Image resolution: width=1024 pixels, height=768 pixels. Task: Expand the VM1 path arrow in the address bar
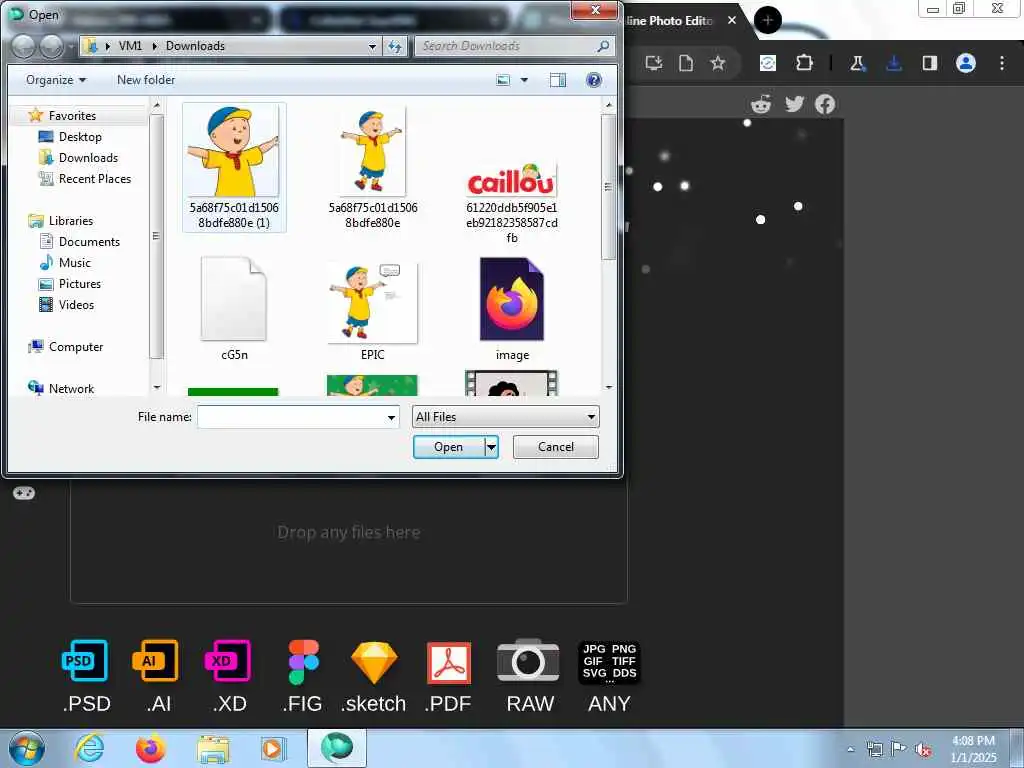point(155,46)
